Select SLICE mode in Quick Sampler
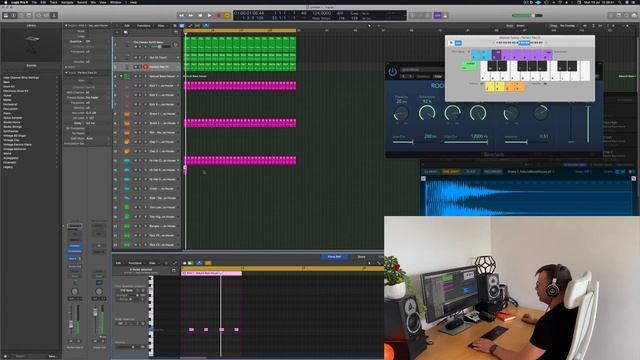This screenshot has height=360, width=640. click(471, 172)
